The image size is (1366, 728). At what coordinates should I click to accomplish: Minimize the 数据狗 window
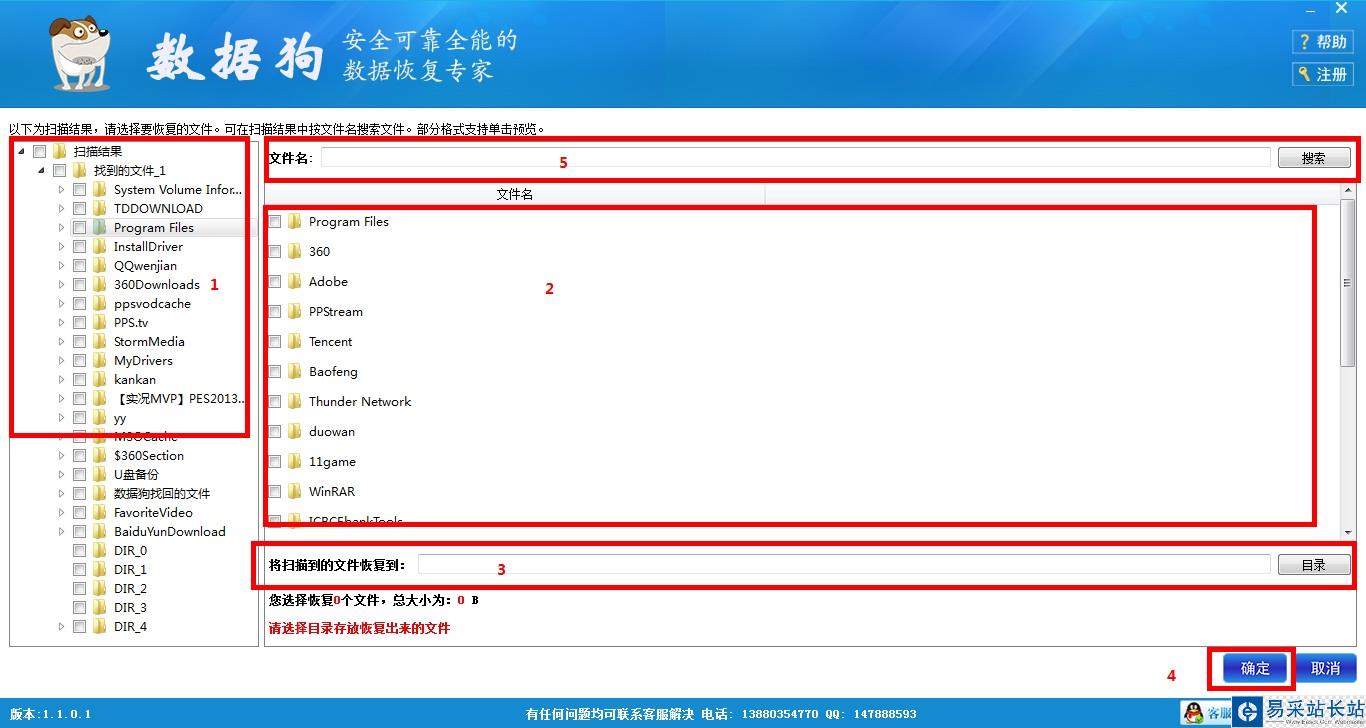(1308, 8)
